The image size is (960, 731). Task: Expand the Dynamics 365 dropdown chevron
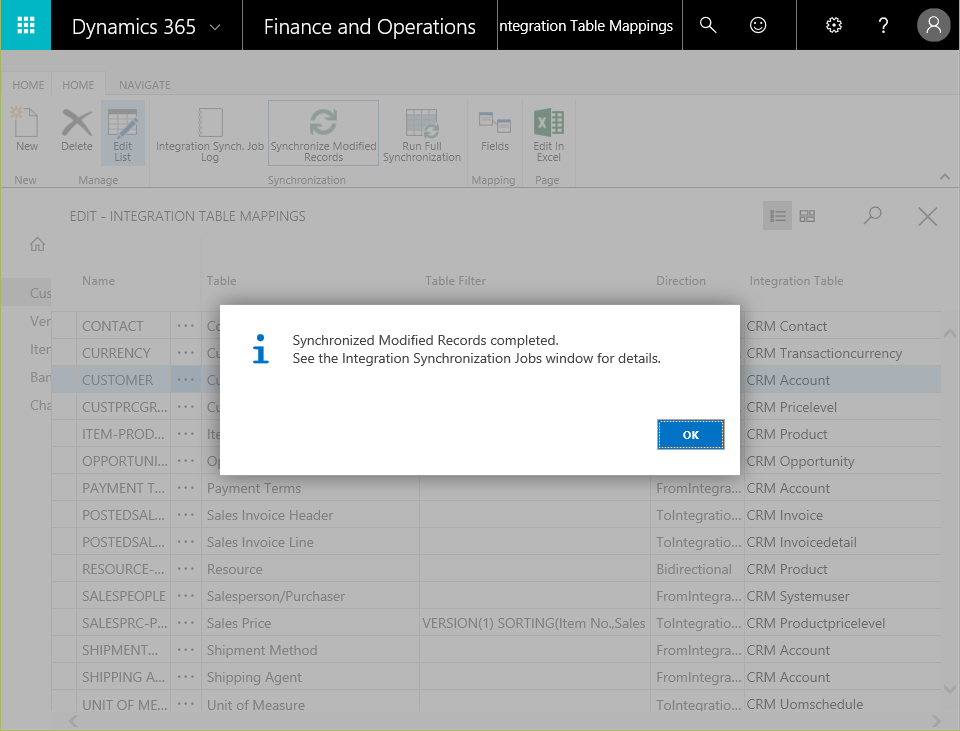tap(215, 27)
